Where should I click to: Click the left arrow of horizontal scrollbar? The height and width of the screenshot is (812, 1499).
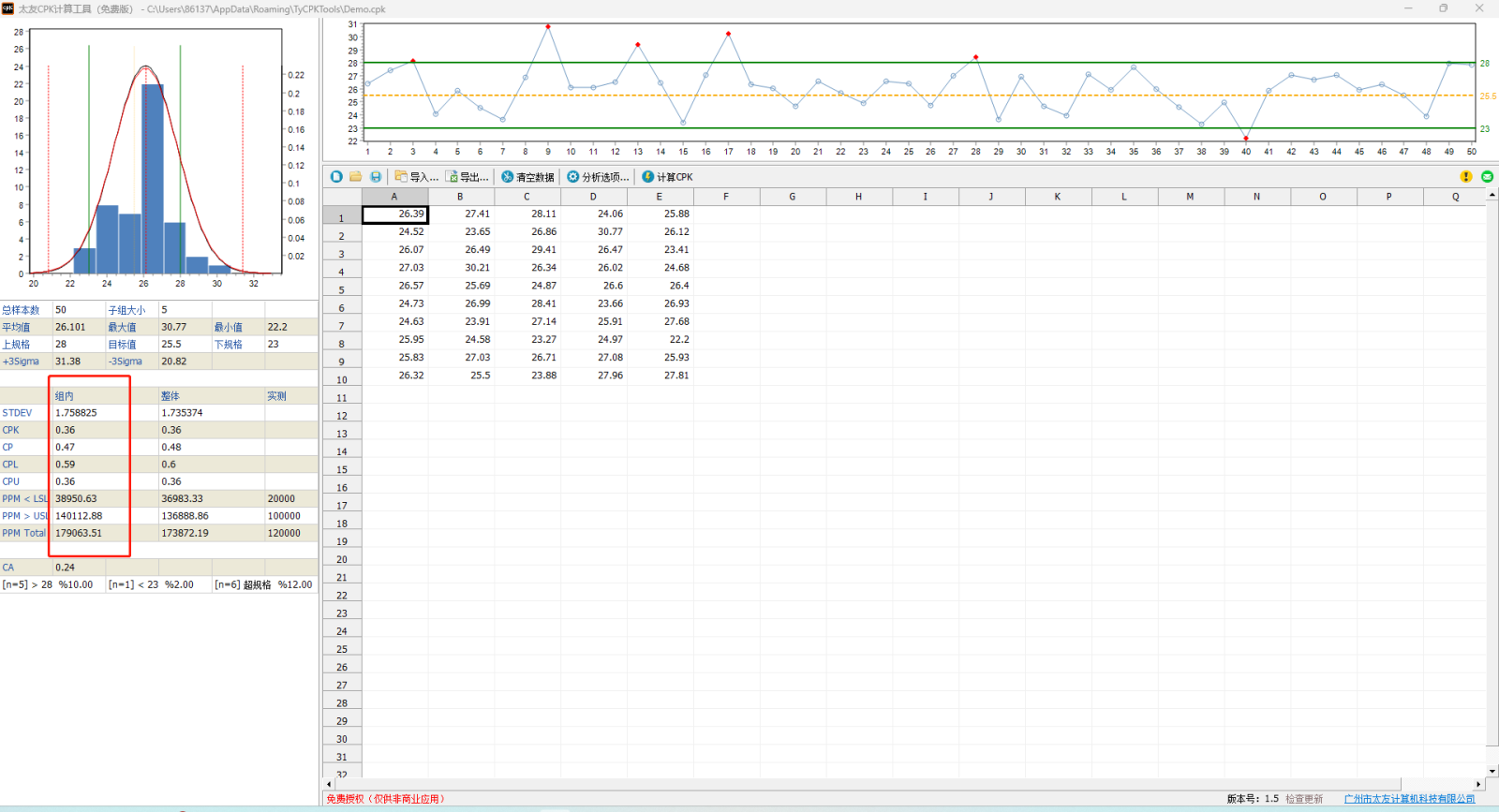point(329,784)
